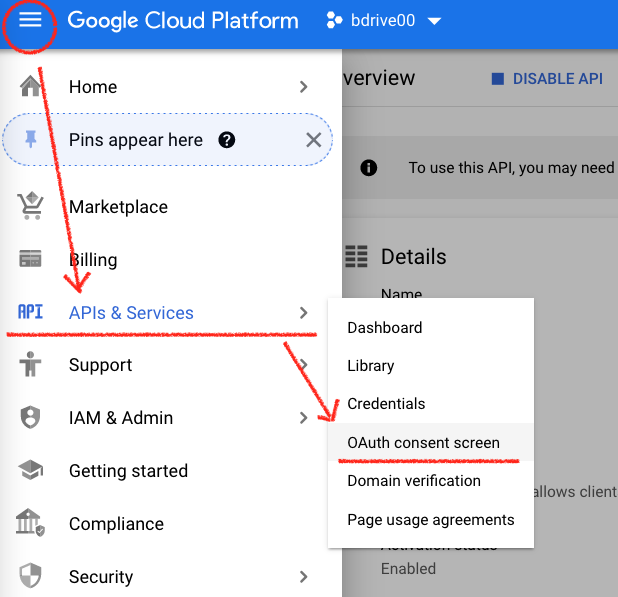Expand the Security submenu chevron

(304, 577)
